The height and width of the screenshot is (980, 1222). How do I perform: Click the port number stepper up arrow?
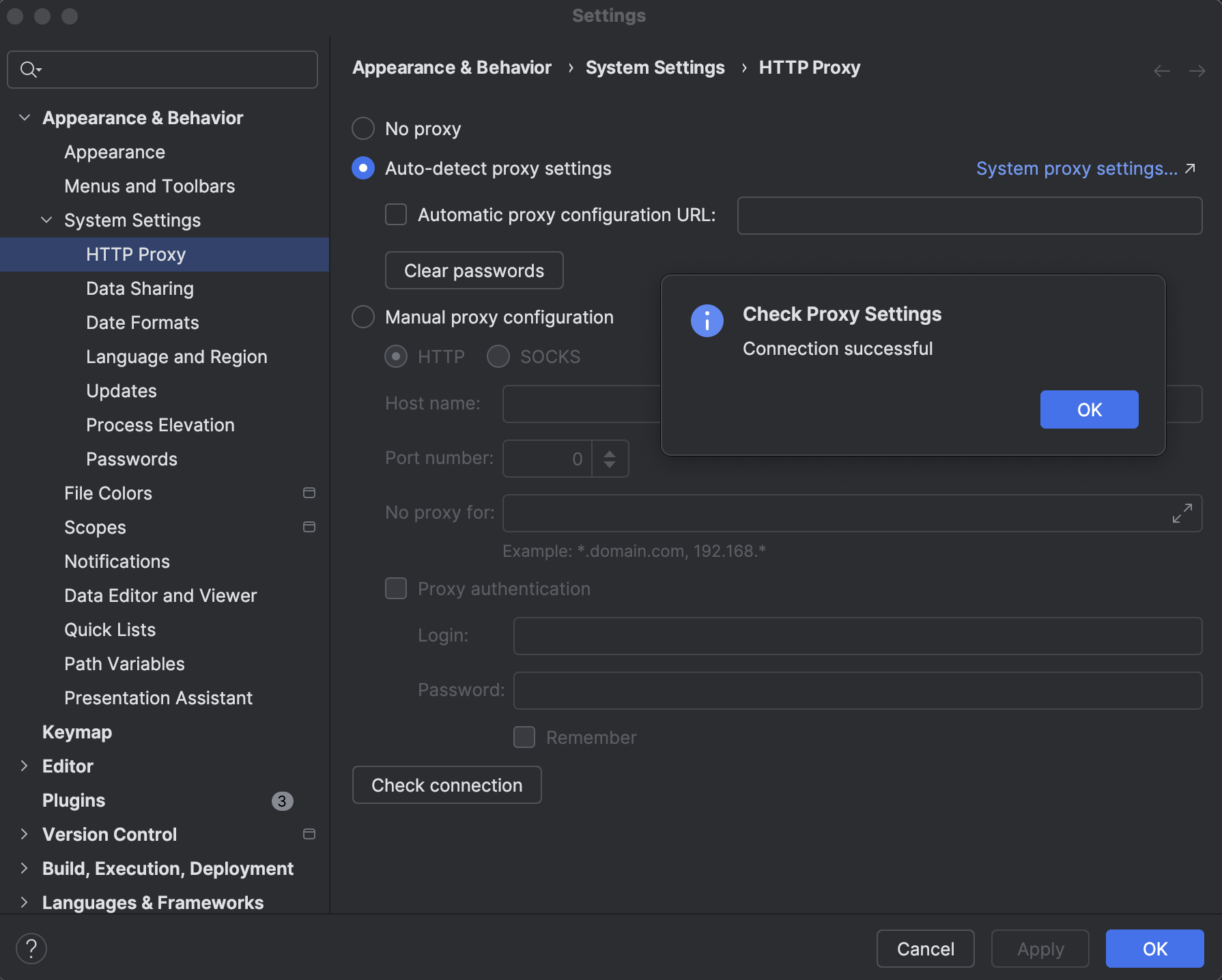click(x=610, y=453)
